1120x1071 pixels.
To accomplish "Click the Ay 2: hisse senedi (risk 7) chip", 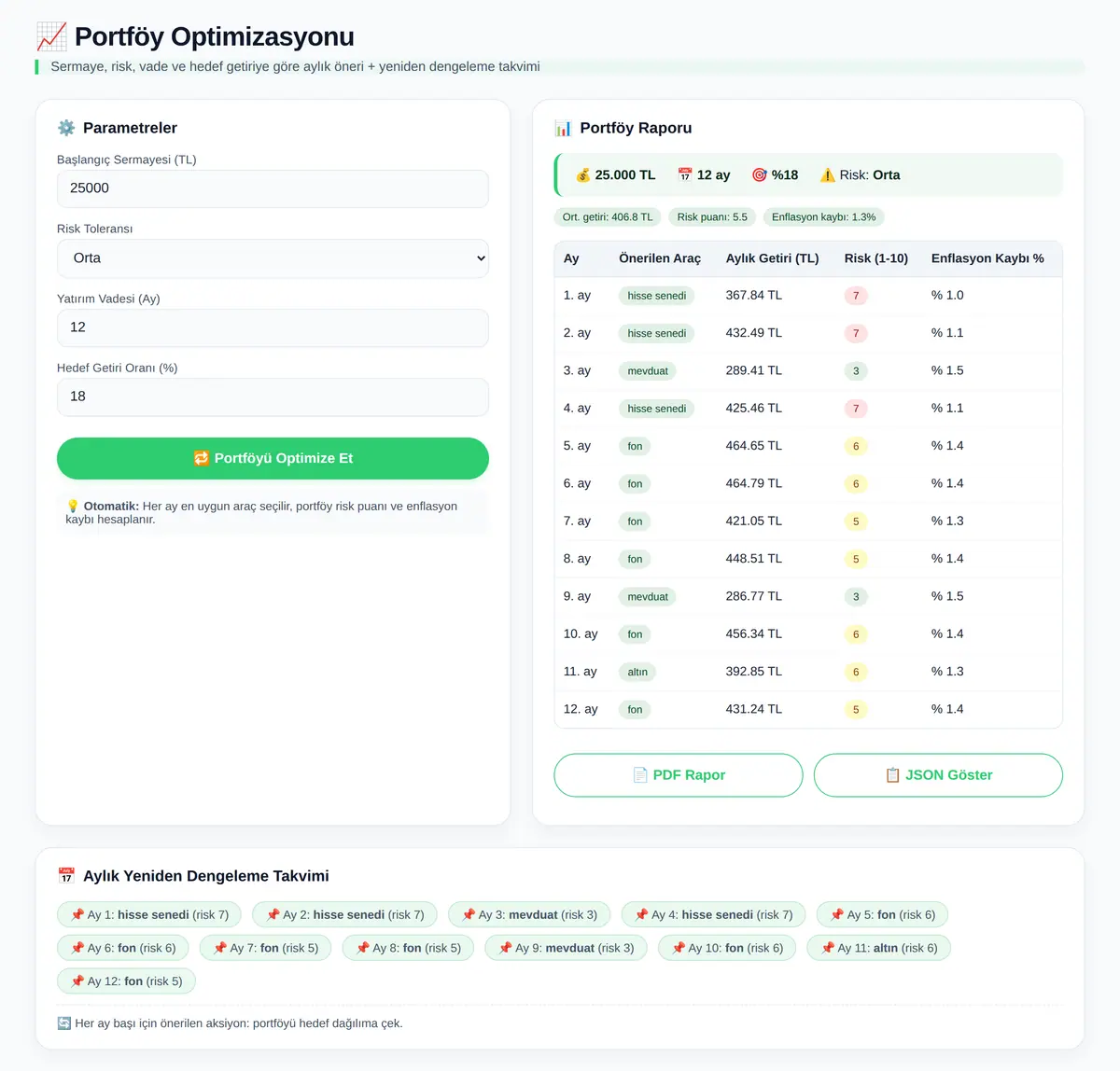I will 345,915.
